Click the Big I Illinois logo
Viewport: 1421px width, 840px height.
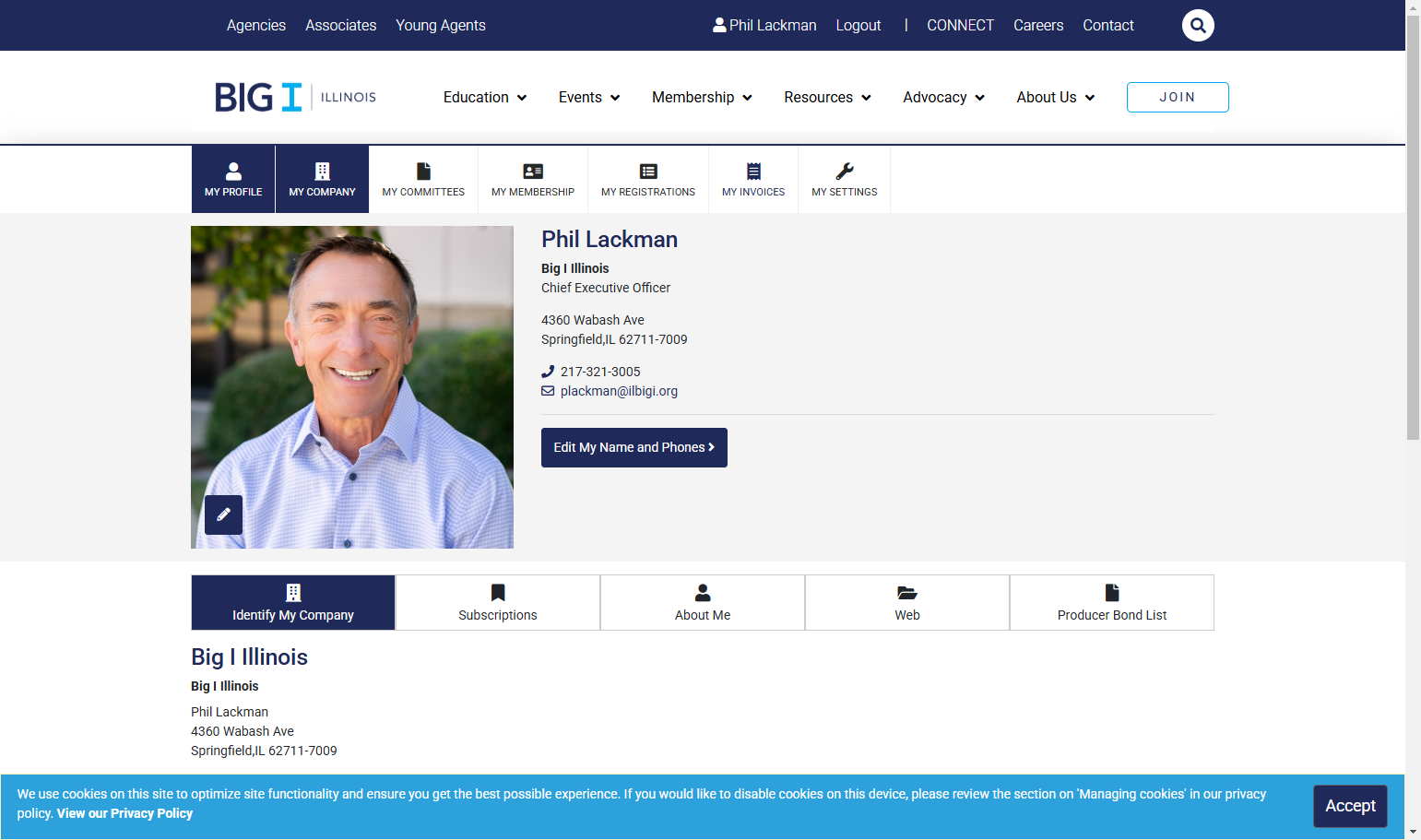pyautogui.click(x=295, y=97)
